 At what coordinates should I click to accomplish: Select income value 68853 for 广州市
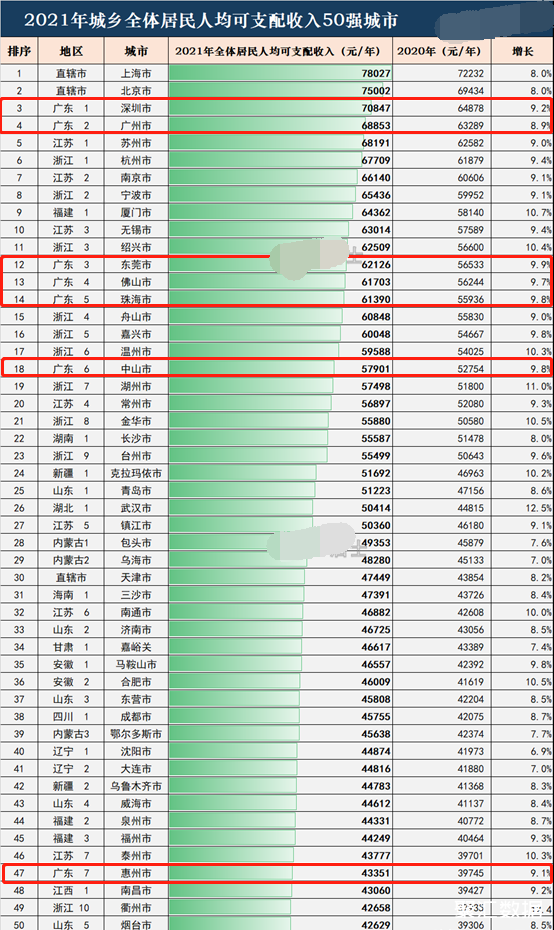coord(376,126)
